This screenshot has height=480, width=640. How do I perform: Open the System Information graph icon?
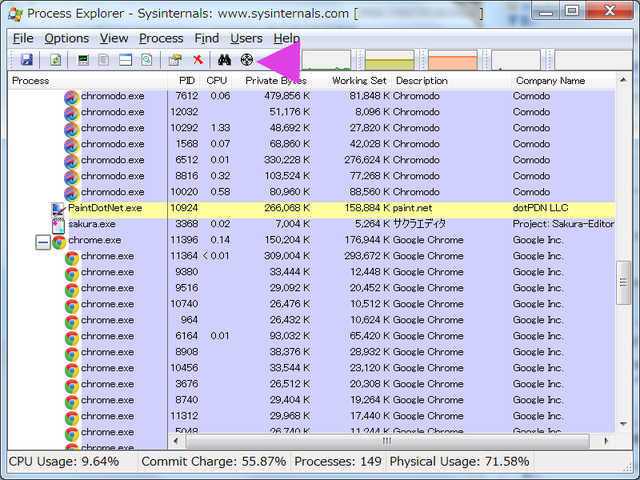coord(83,60)
